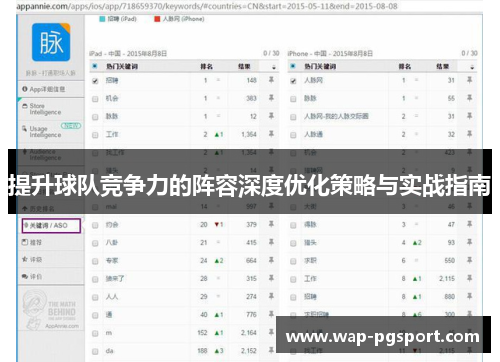The width and height of the screenshot is (500, 362).
Task: Click the 2,152 result value in da row
Action: pos(249,351)
